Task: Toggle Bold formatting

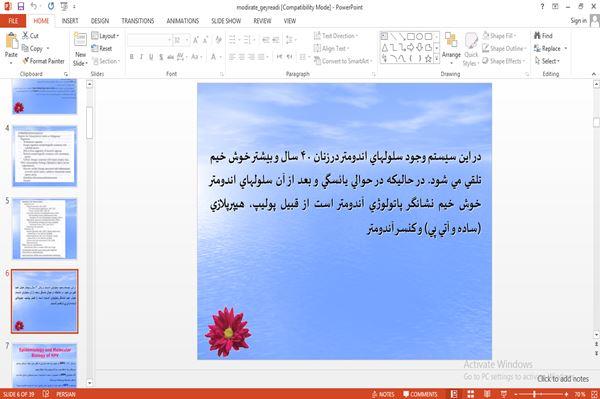Action: (x=131, y=57)
